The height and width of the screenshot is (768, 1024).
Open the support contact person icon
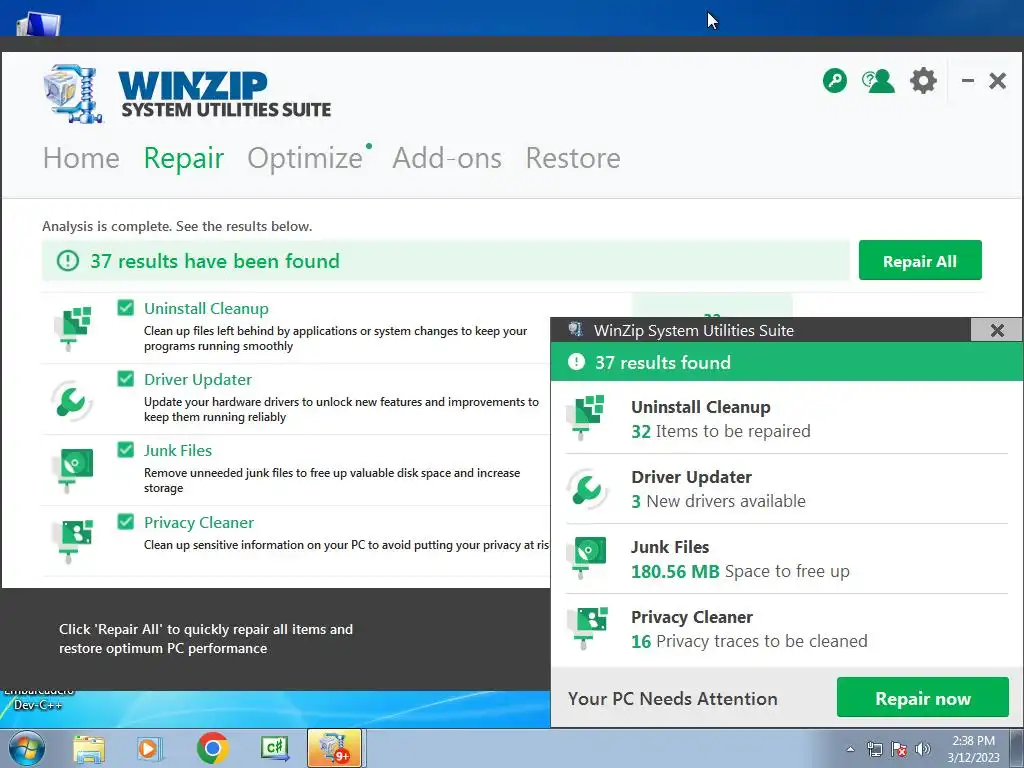(x=878, y=81)
